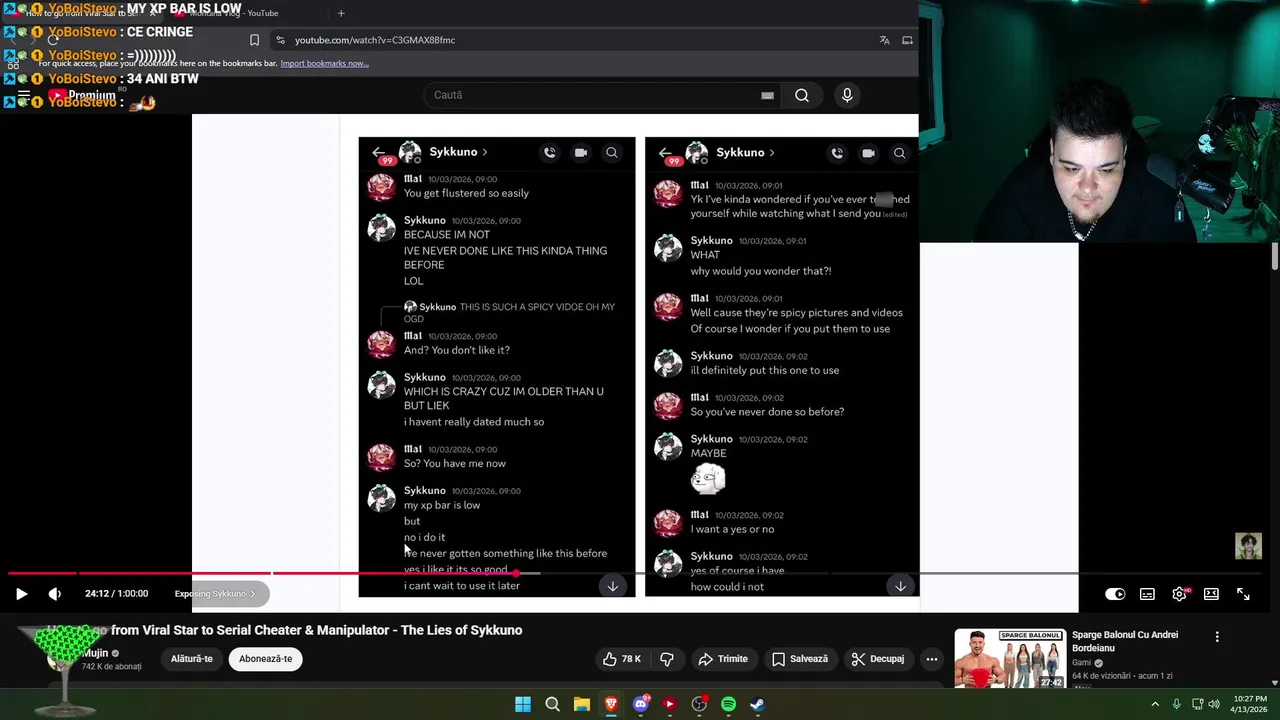Open the Mujin channel name

coord(95,653)
